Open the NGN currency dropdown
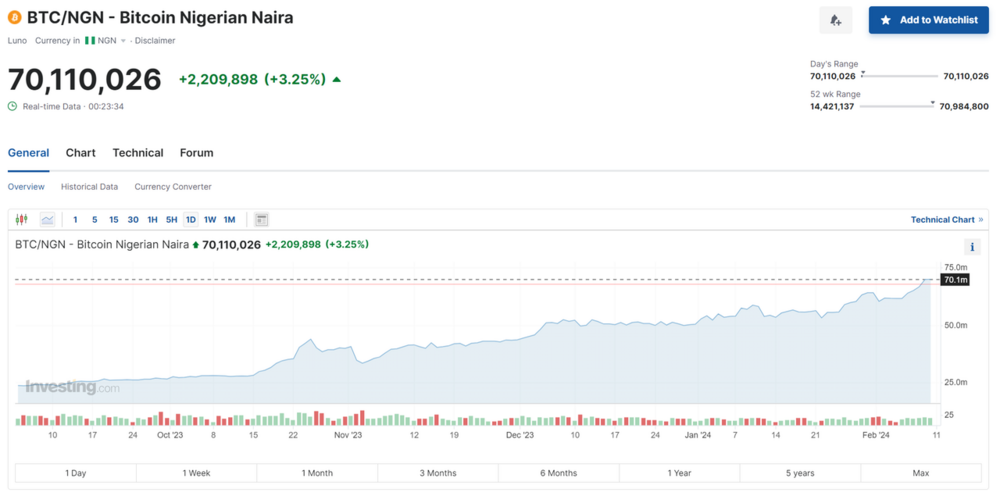The height and width of the screenshot is (496, 1000). tap(108, 41)
